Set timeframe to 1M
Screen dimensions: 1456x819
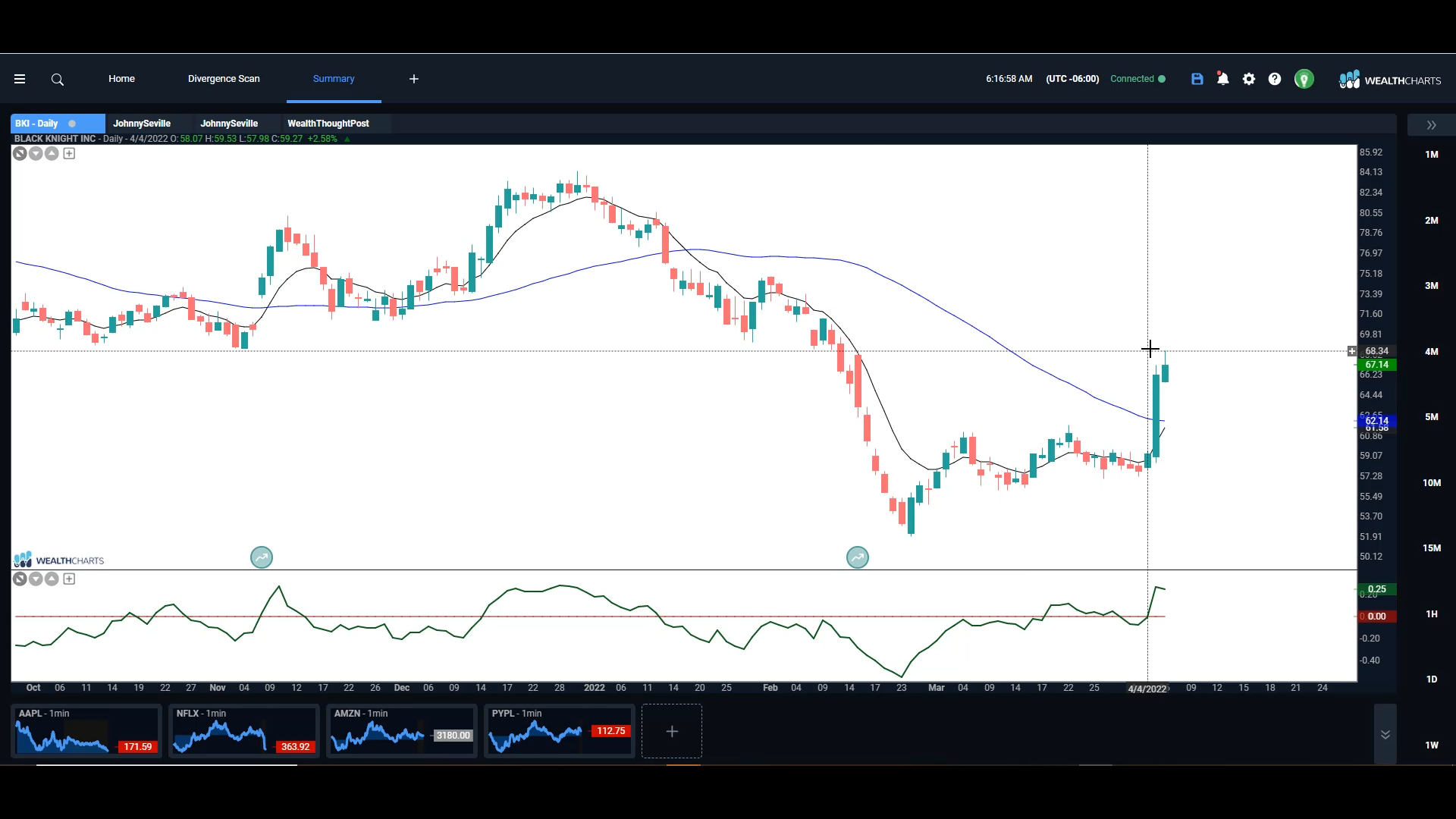[x=1432, y=155]
